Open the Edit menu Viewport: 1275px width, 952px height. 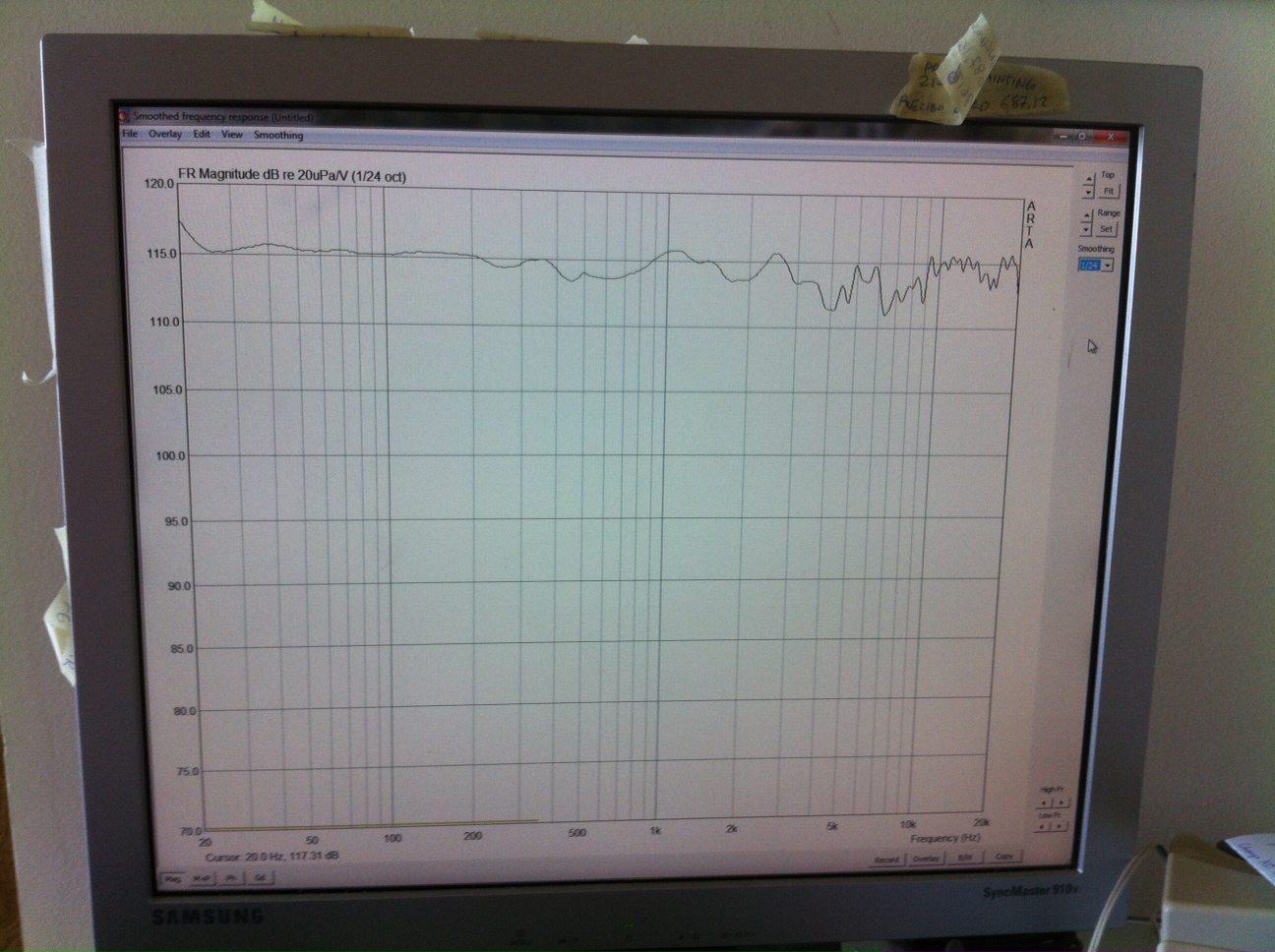pyautogui.click(x=202, y=135)
